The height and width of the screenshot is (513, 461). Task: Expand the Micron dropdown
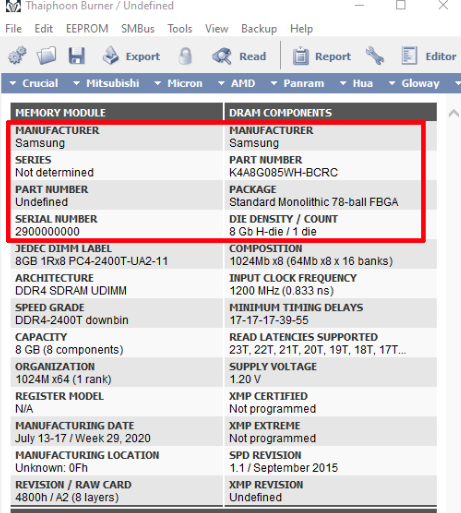click(x=178, y=83)
